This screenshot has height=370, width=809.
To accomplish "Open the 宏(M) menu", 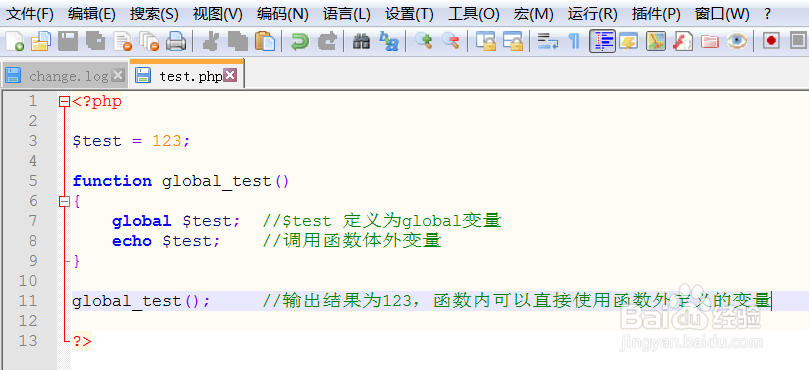I will [x=533, y=14].
